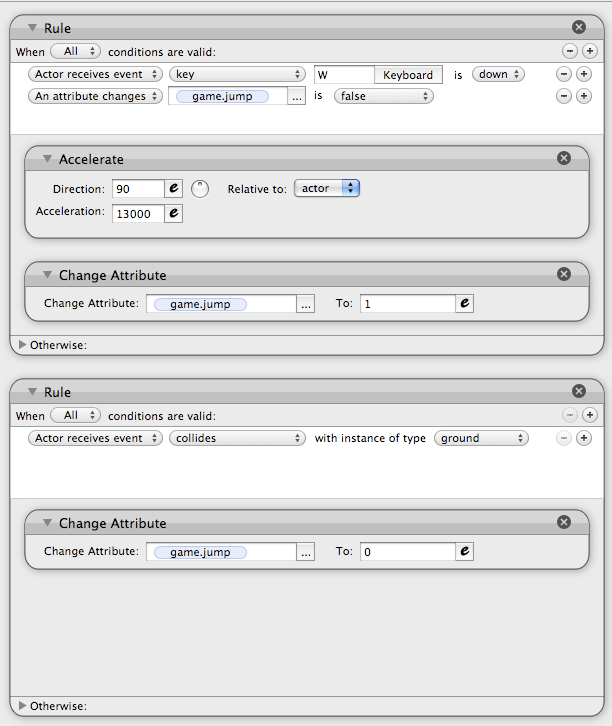Open expression editor for Acceleration value
The image size is (612, 726).
pyautogui.click(x=173, y=213)
